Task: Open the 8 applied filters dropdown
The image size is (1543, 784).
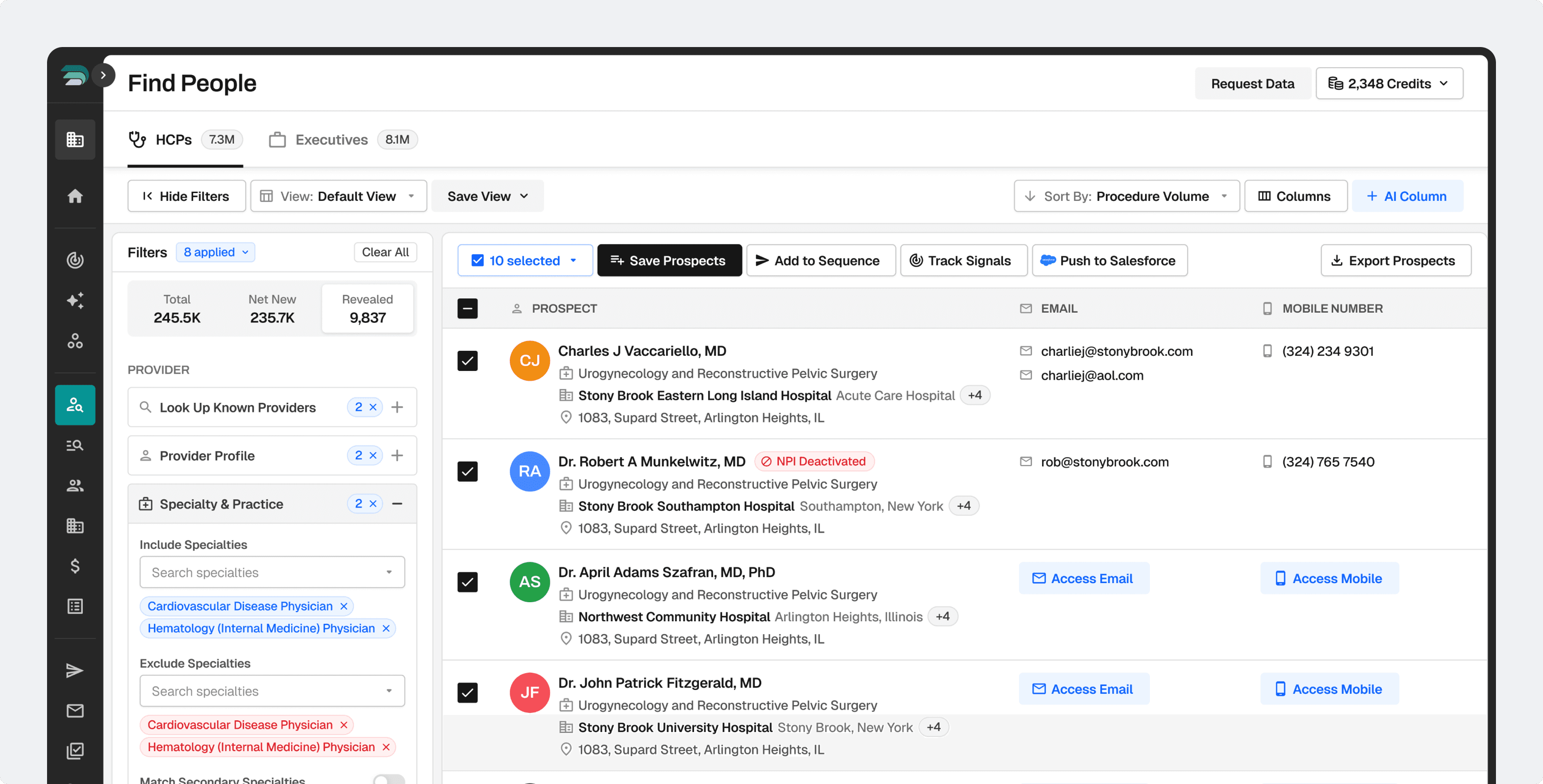Action: point(216,252)
